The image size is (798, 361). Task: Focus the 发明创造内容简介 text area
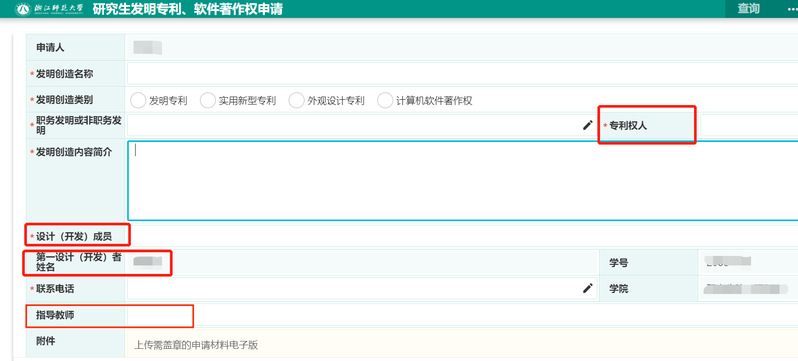(x=463, y=181)
